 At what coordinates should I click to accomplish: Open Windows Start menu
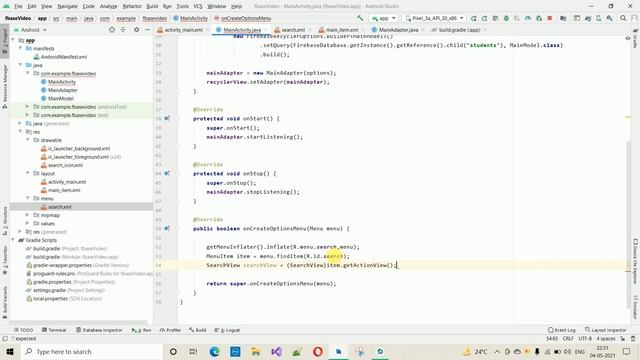coord(10,351)
